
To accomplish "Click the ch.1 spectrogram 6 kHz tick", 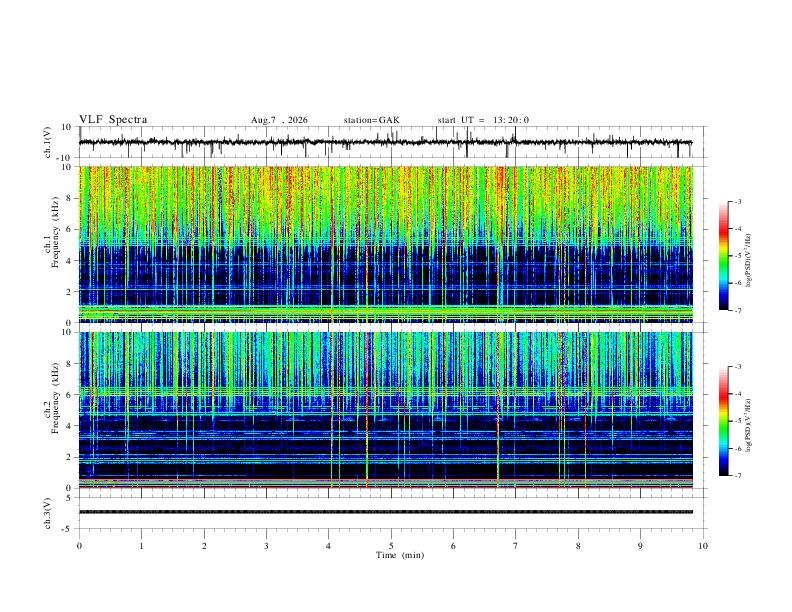I will pyautogui.click(x=69, y=229).
